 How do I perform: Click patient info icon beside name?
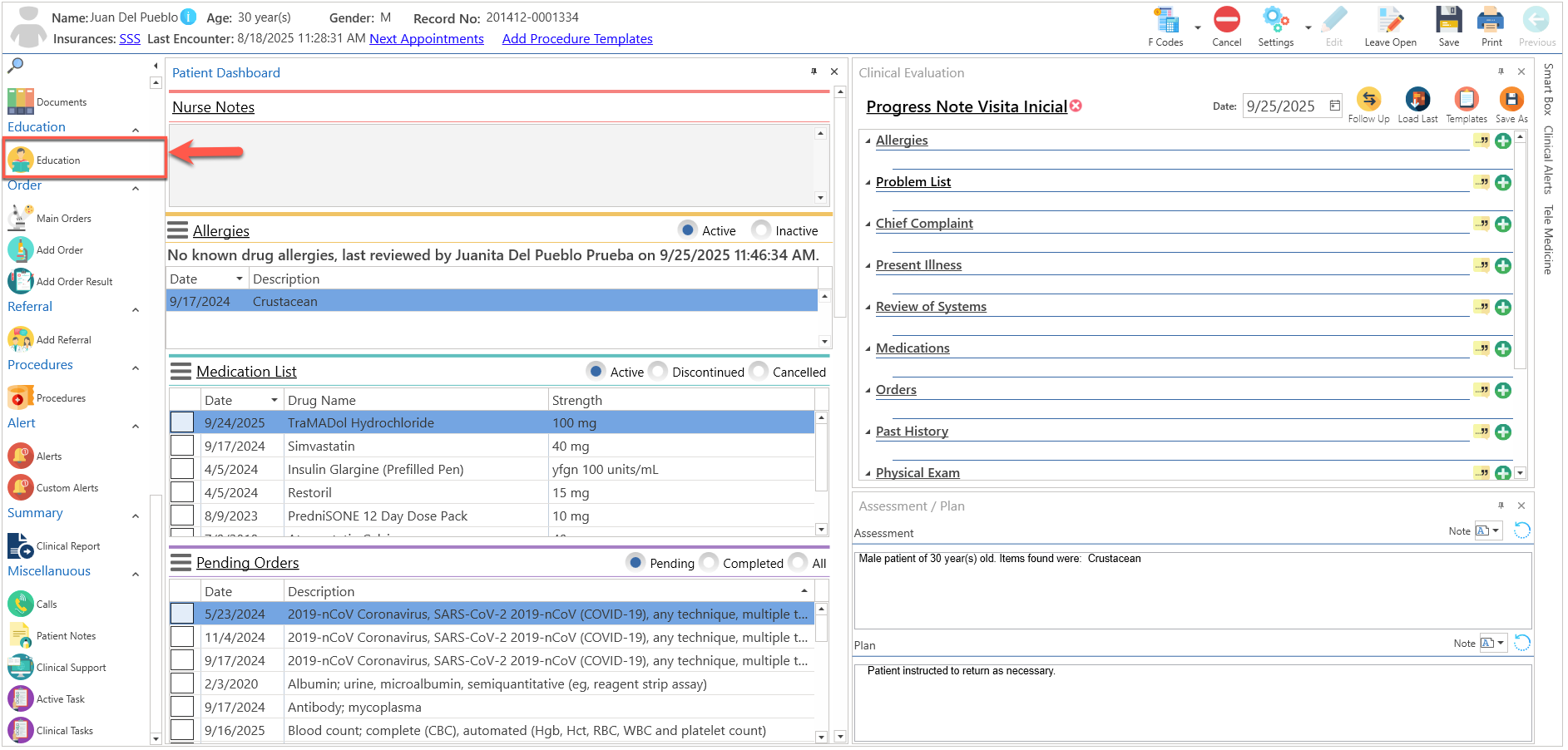click(189, 17)
